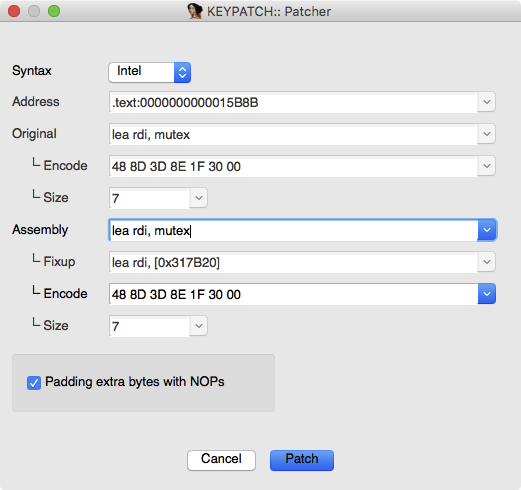Expand the Fixup dropdown arrow
The width and height of the screenshot is (521, 490).
coord(486,262)
